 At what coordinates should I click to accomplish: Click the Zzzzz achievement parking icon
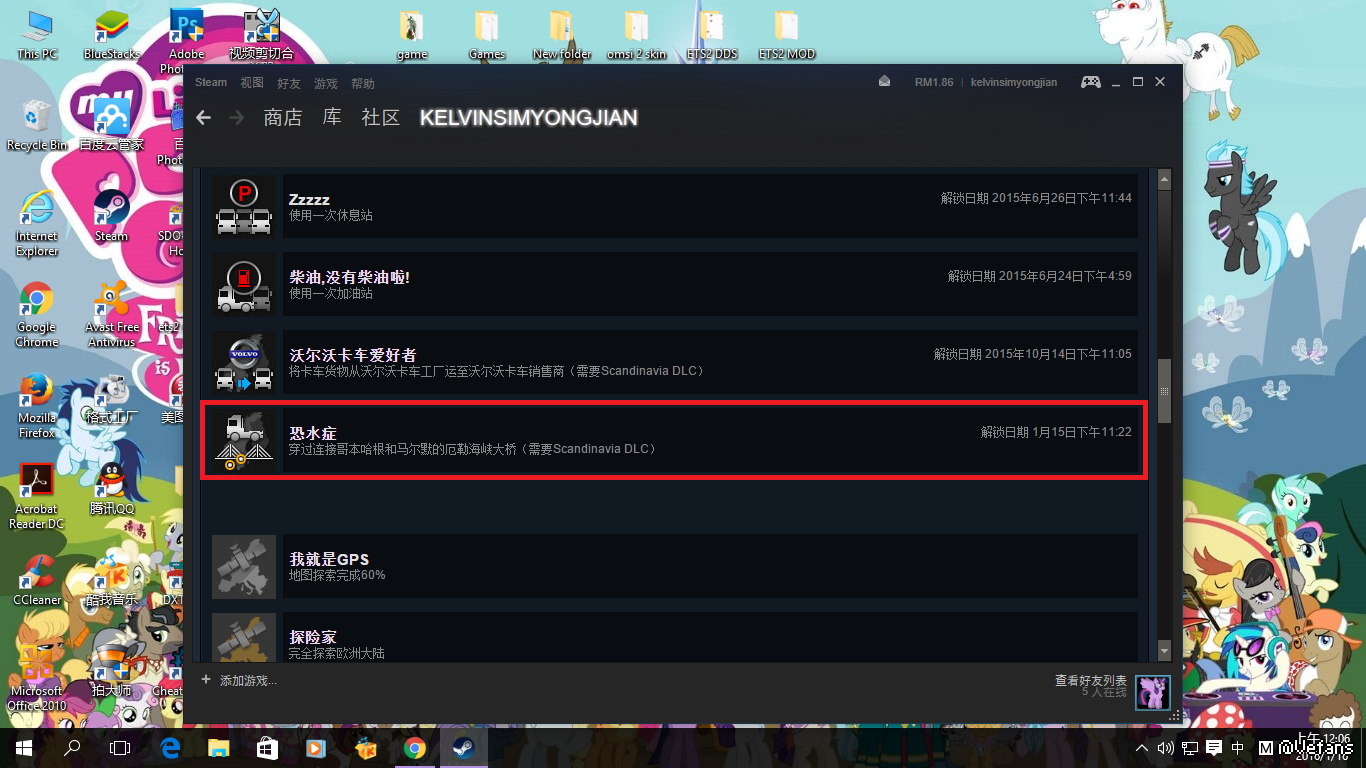(x=244, y=207)
